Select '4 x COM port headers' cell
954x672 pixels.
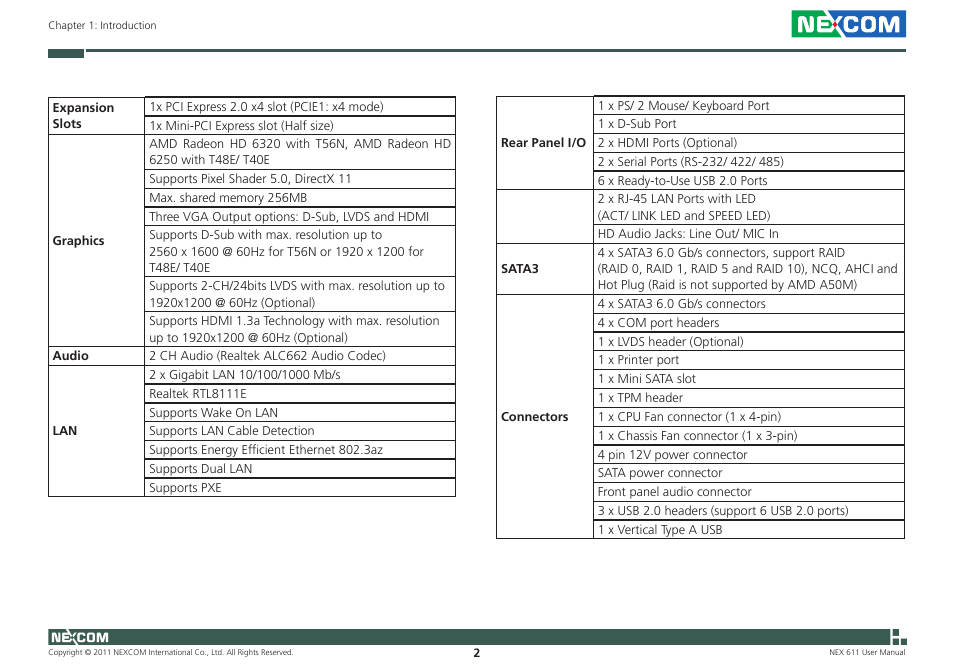point(749,322)
